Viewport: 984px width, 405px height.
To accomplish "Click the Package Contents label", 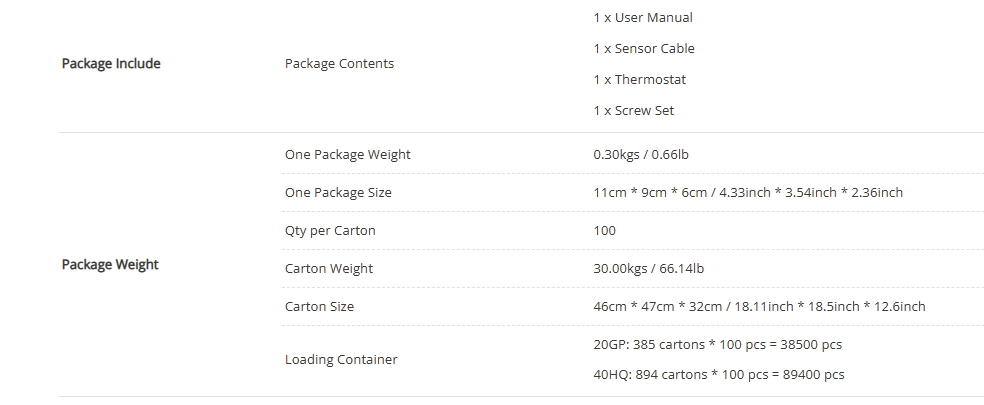I will pyautogui.click(x=339, y=63).
